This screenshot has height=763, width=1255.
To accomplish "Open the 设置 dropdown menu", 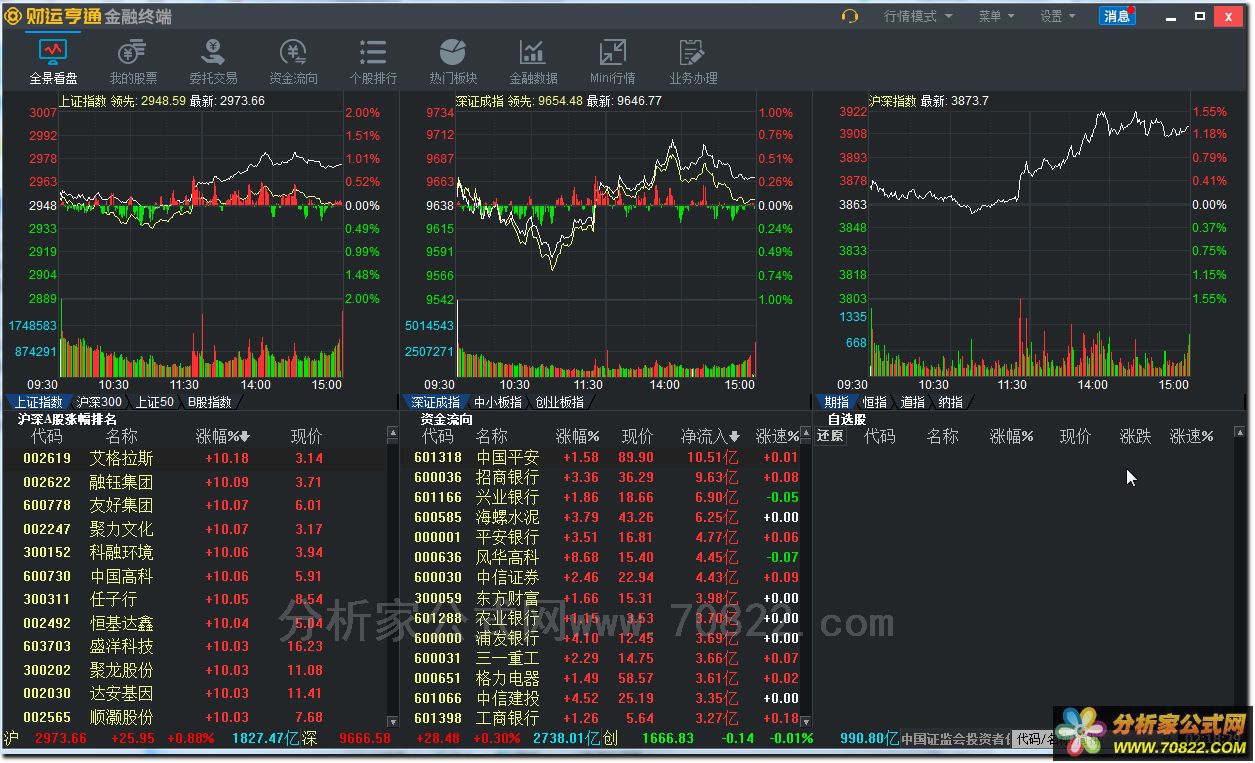I will (x=1057, y=16).
